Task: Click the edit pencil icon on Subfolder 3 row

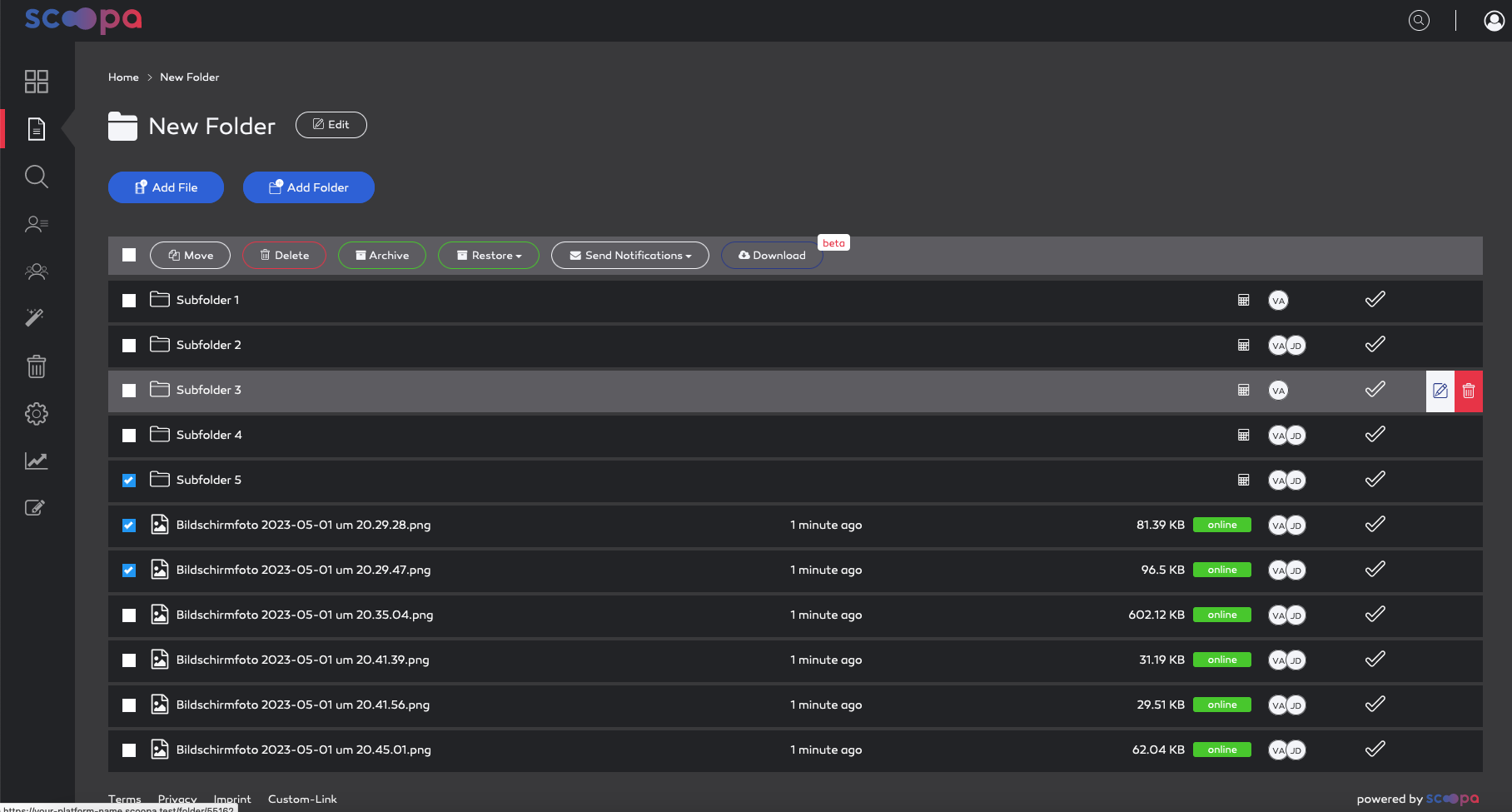Action: coord(1440,391)
